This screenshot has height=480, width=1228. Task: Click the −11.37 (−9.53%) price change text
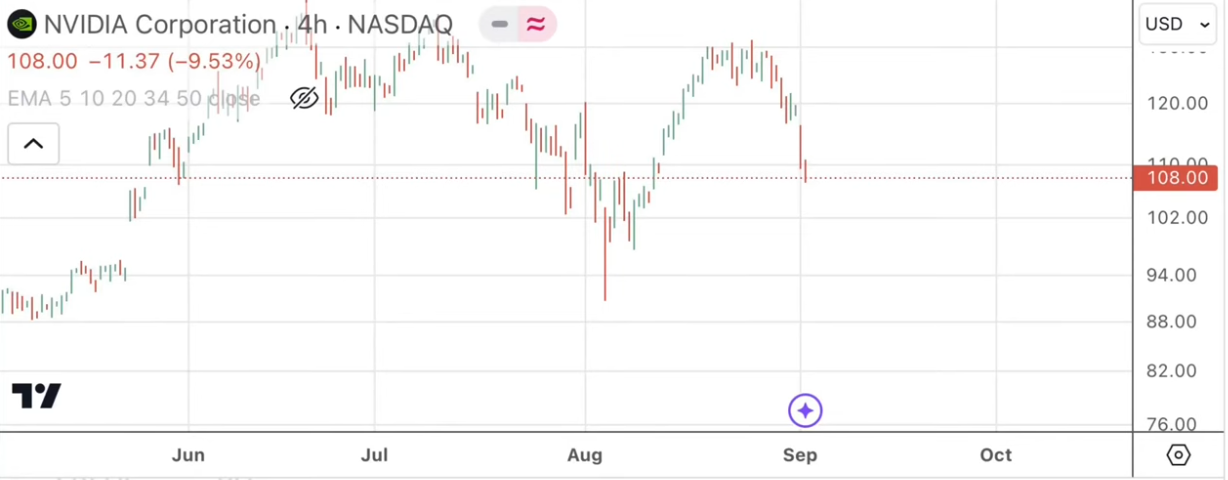[x=175, y=62]
